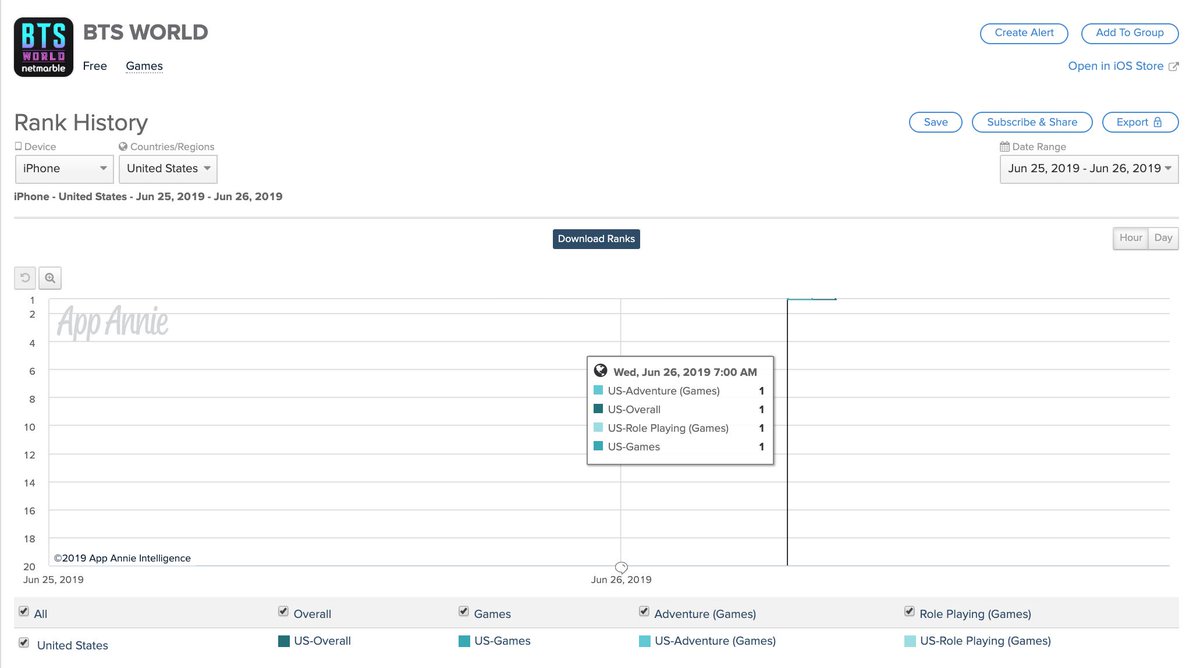The image size is (1200, 668).
Task: Click Add To Group button
Action: (1130, 33)
